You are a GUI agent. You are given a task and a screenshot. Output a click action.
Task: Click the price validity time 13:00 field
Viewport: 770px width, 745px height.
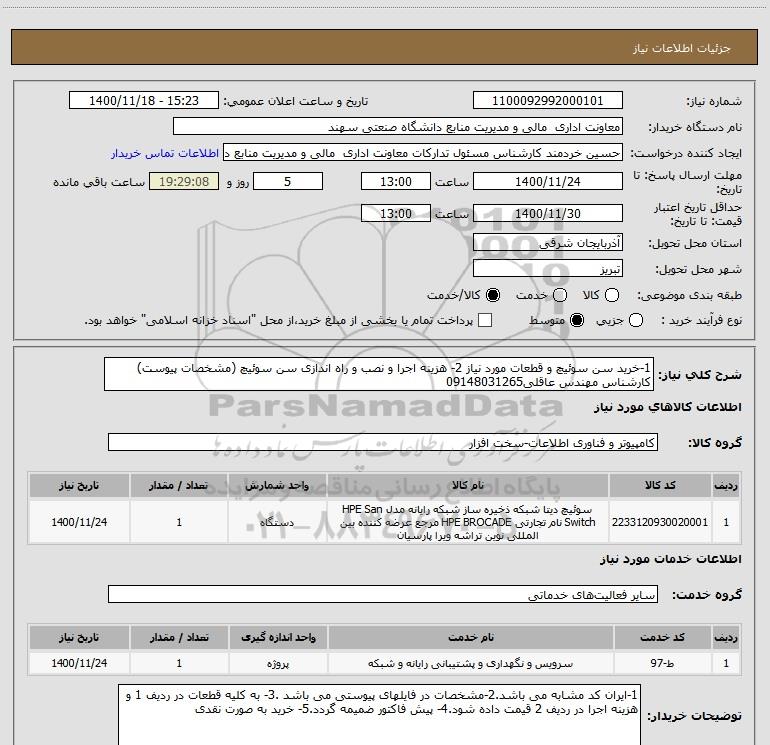pyautogui.click(x=396, y=213)
